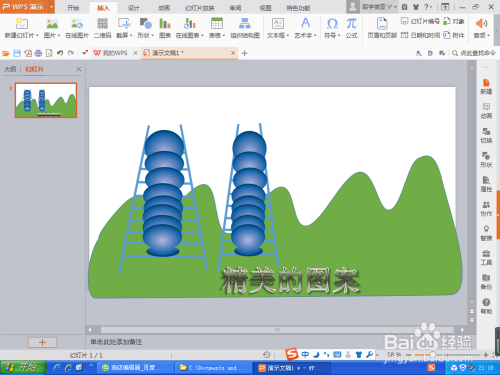The height and width of the screenshot is (375, 500).
Task: Click the add slide plus button
Action: pos(42,342)
